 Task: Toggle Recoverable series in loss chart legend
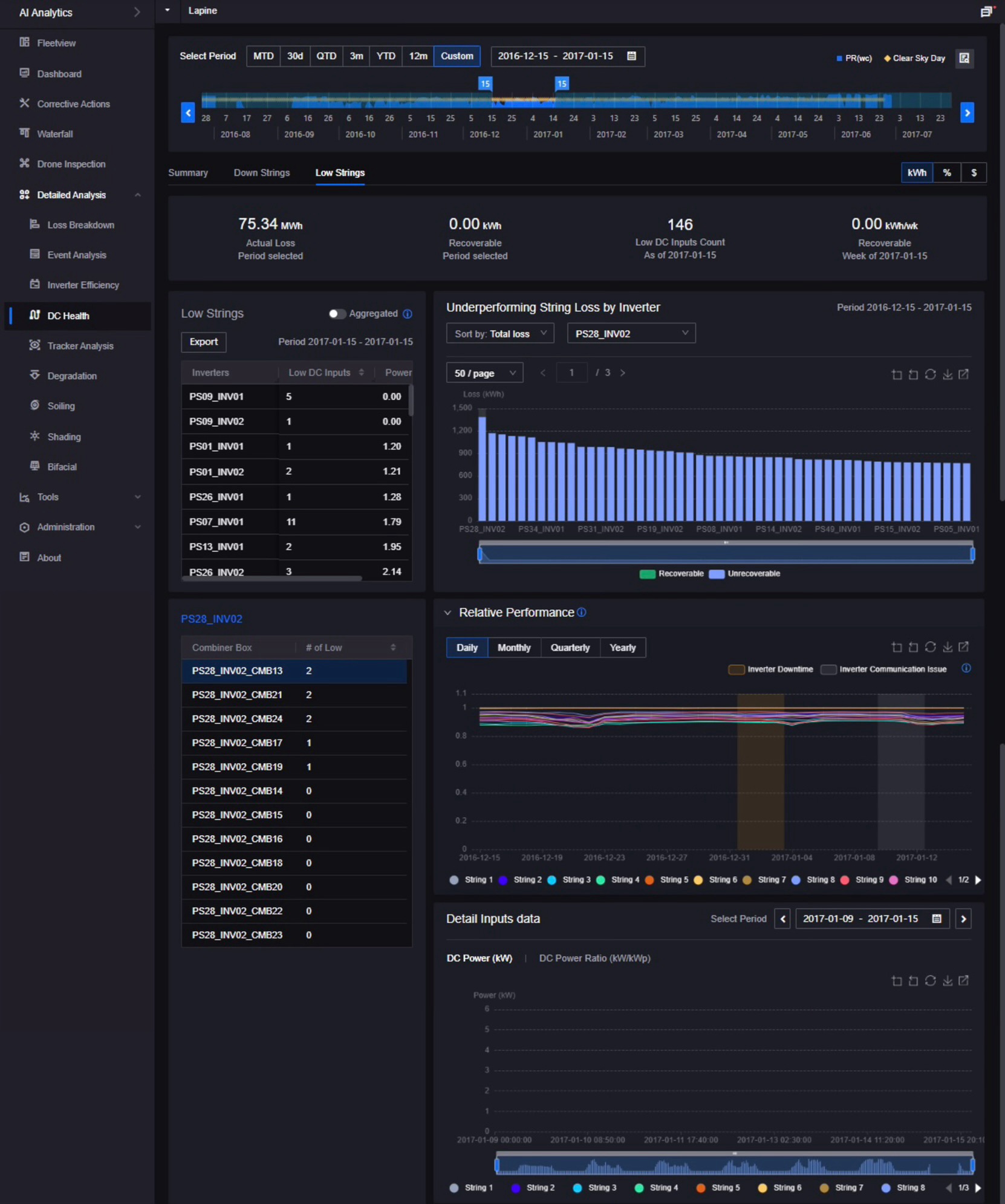[x=672, y=574]
